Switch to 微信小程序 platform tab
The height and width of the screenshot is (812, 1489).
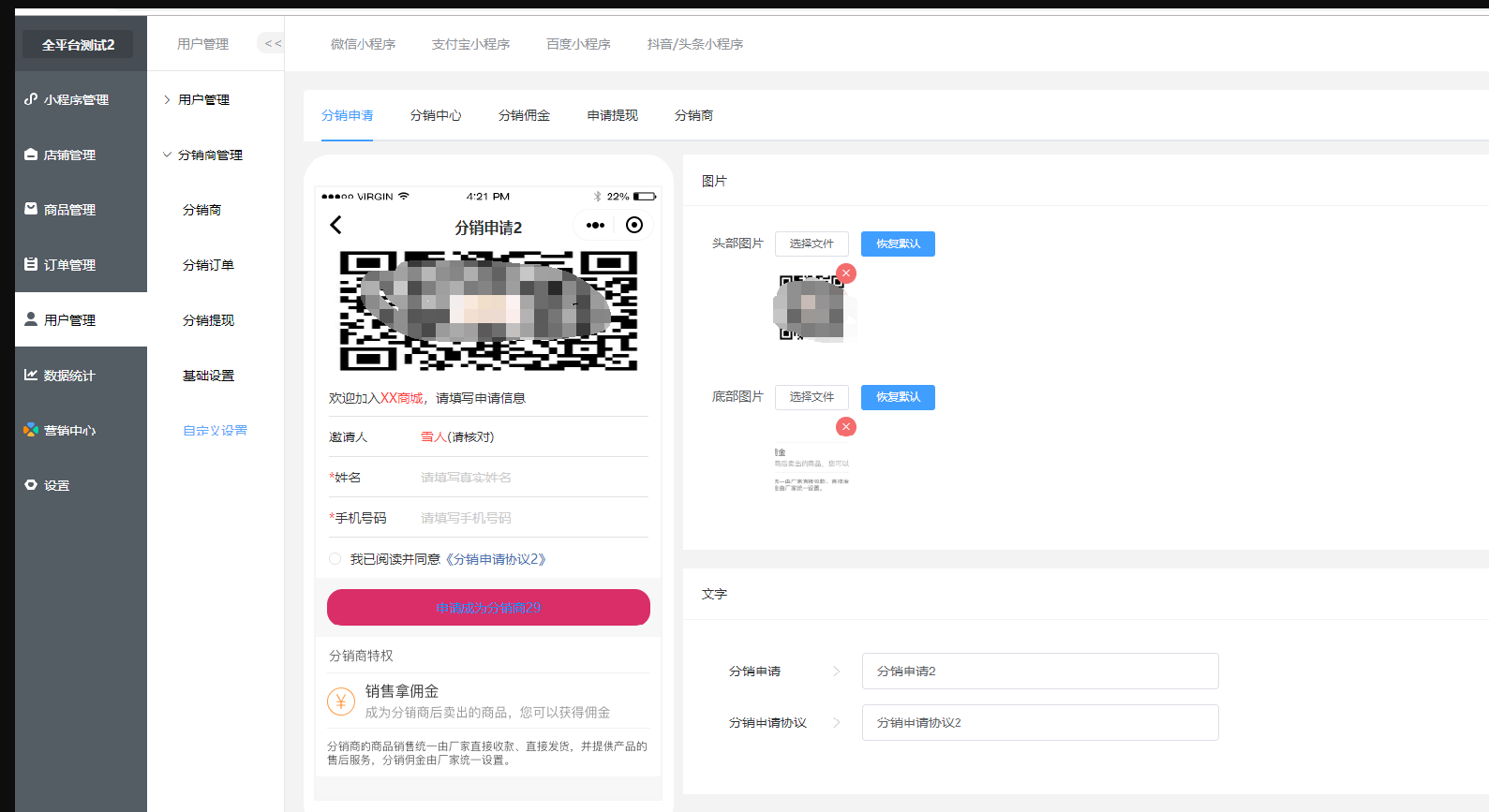363,44
